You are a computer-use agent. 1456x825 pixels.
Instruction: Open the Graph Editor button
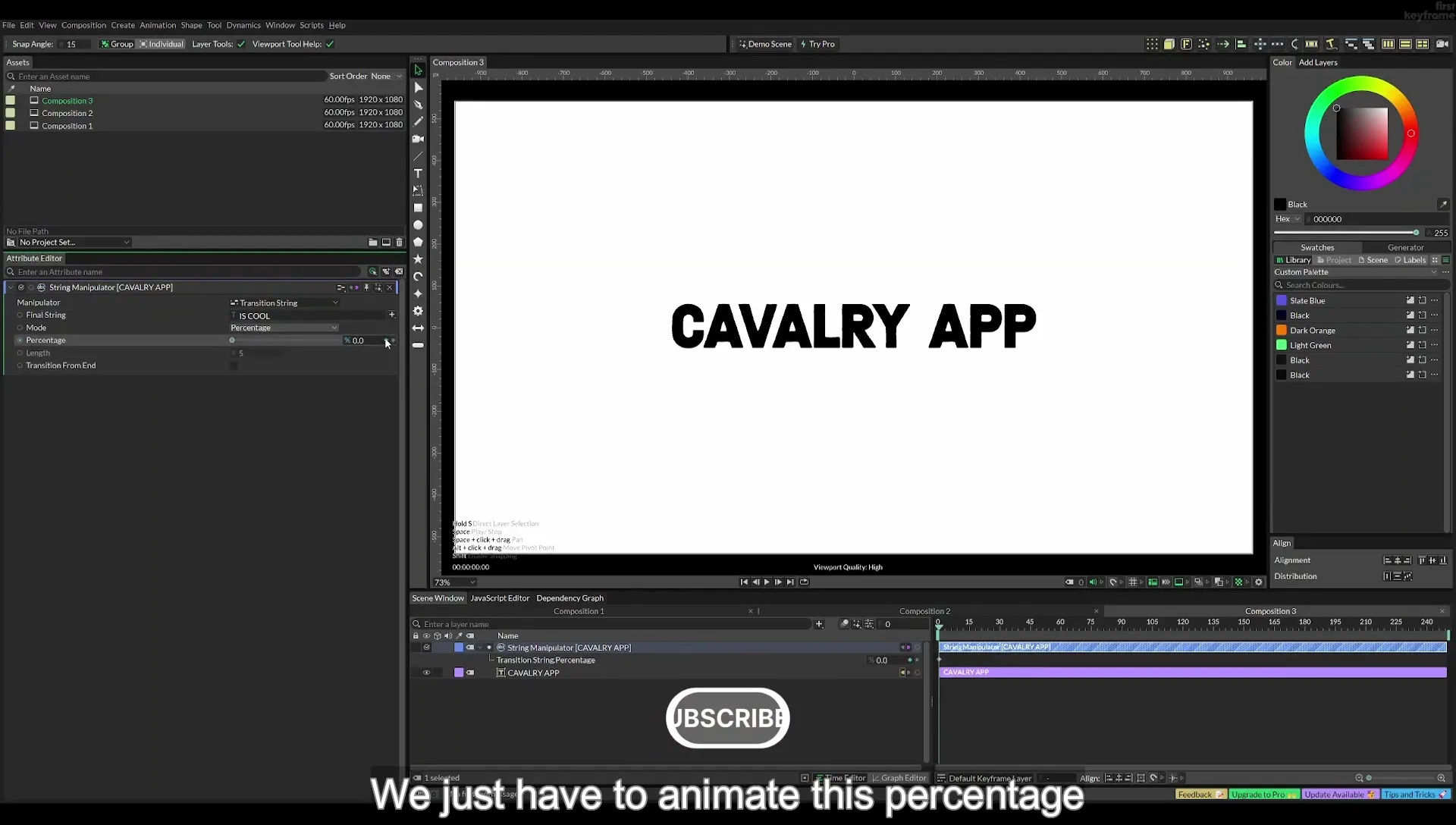[x=899, y=778]
